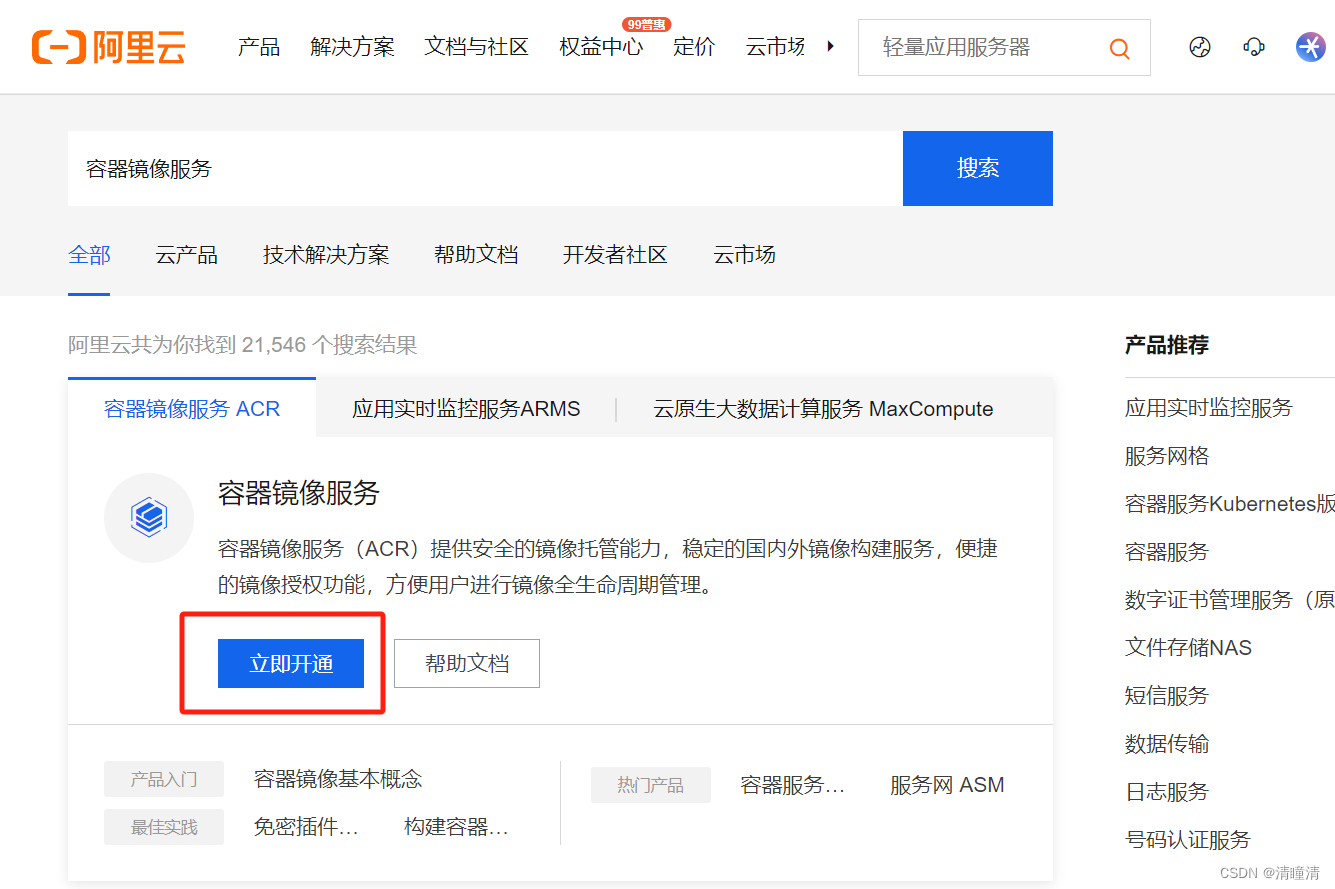Click the 最佳实践 label
1335x889 pixels.
(164, 827)
